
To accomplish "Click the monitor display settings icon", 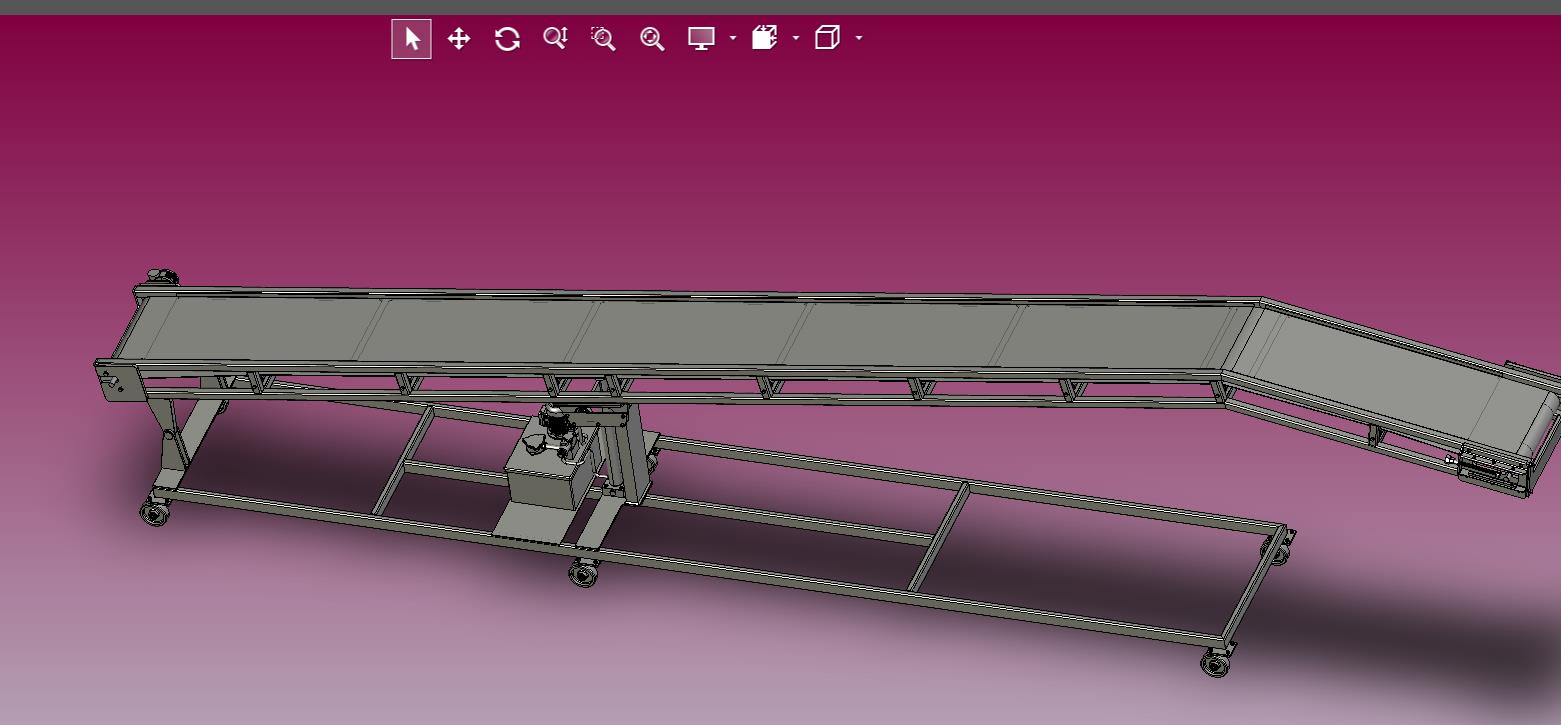I will click(701, 38).
